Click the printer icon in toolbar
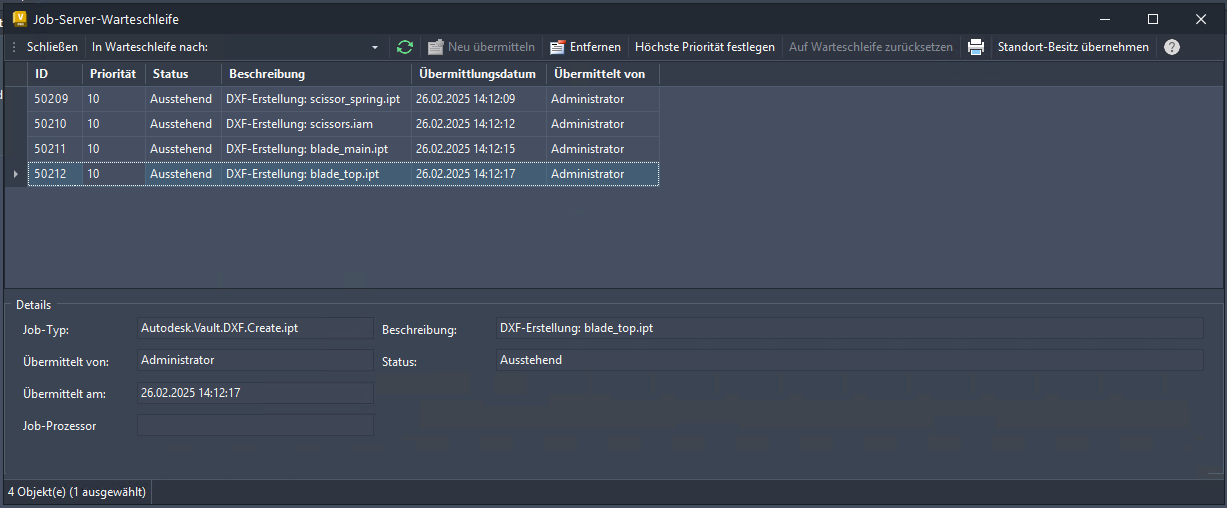Image resolution: width=1227 pixels, height=508 pixels. click(976, 47)
